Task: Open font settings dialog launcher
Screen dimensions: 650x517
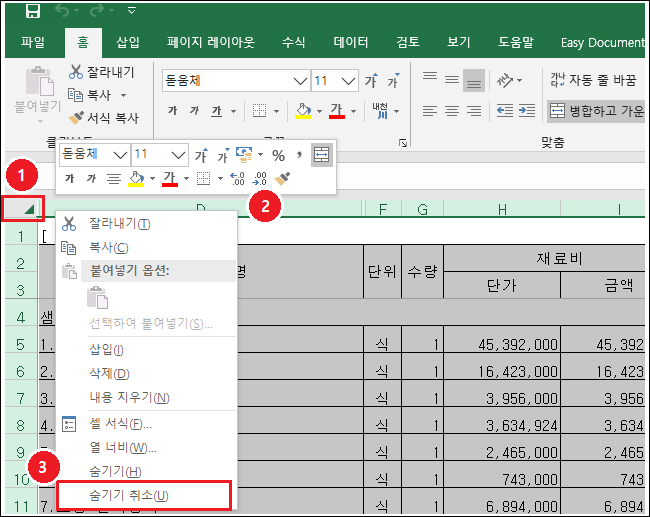Action: [x=403, y=143]
